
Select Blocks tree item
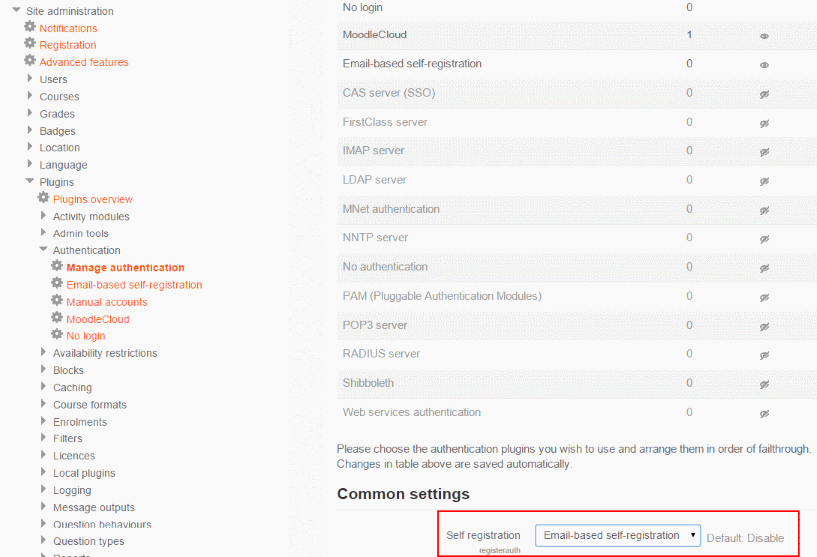pos(68,370)
